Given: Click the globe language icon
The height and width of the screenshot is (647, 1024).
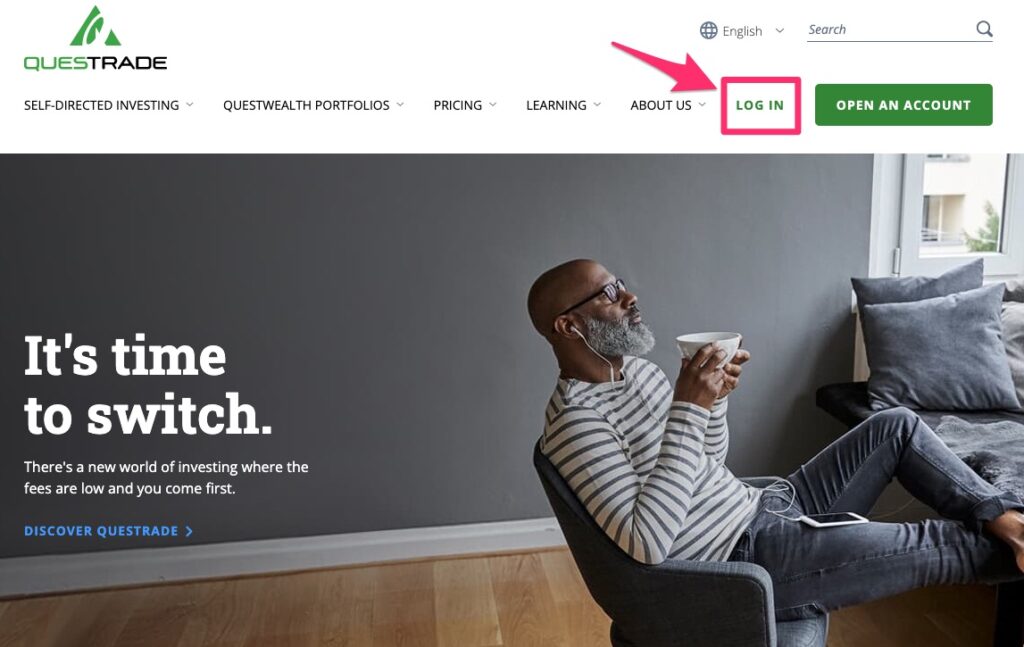Looking at the screenshot, I should point(709,30).
